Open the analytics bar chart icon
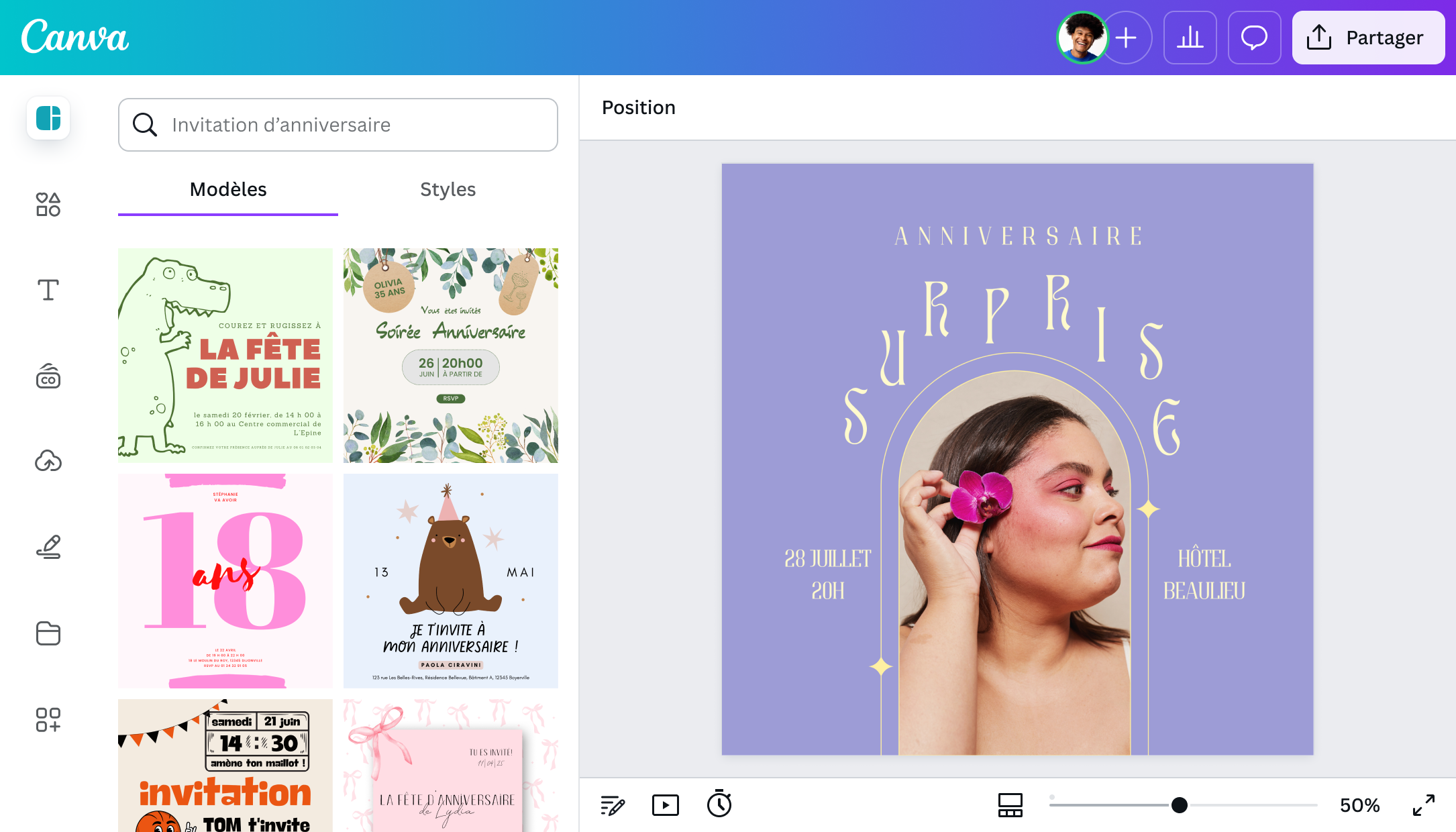The height and width of the screenshot is (832, 1456). coord(1190,38)
